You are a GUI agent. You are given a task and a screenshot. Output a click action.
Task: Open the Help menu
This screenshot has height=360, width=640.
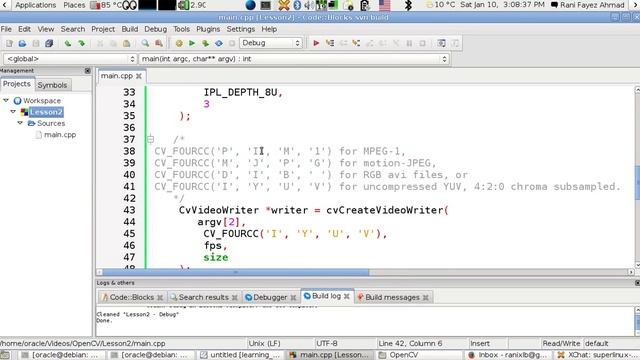[269, 29]
